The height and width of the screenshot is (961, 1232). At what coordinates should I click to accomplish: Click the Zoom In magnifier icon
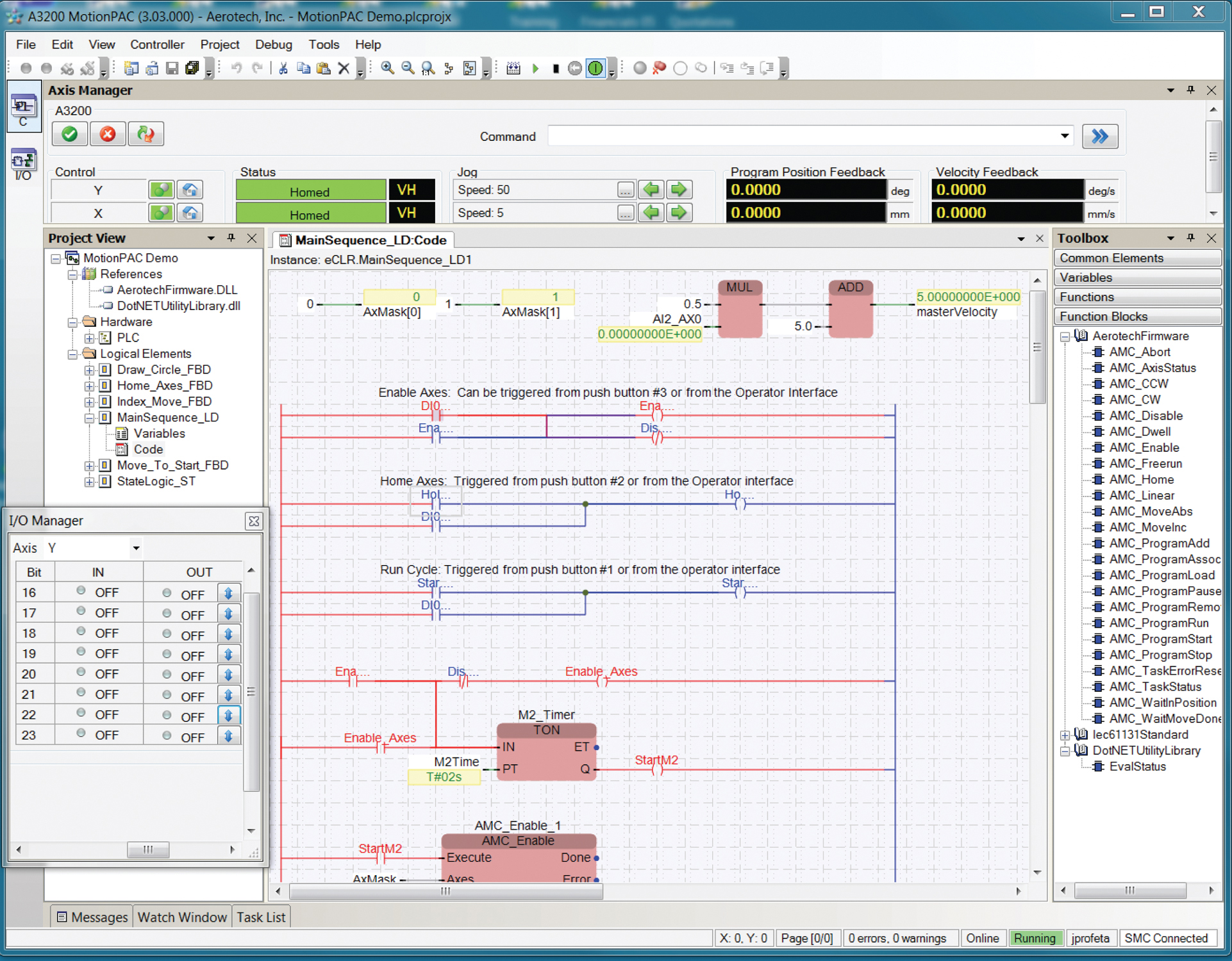387,69
